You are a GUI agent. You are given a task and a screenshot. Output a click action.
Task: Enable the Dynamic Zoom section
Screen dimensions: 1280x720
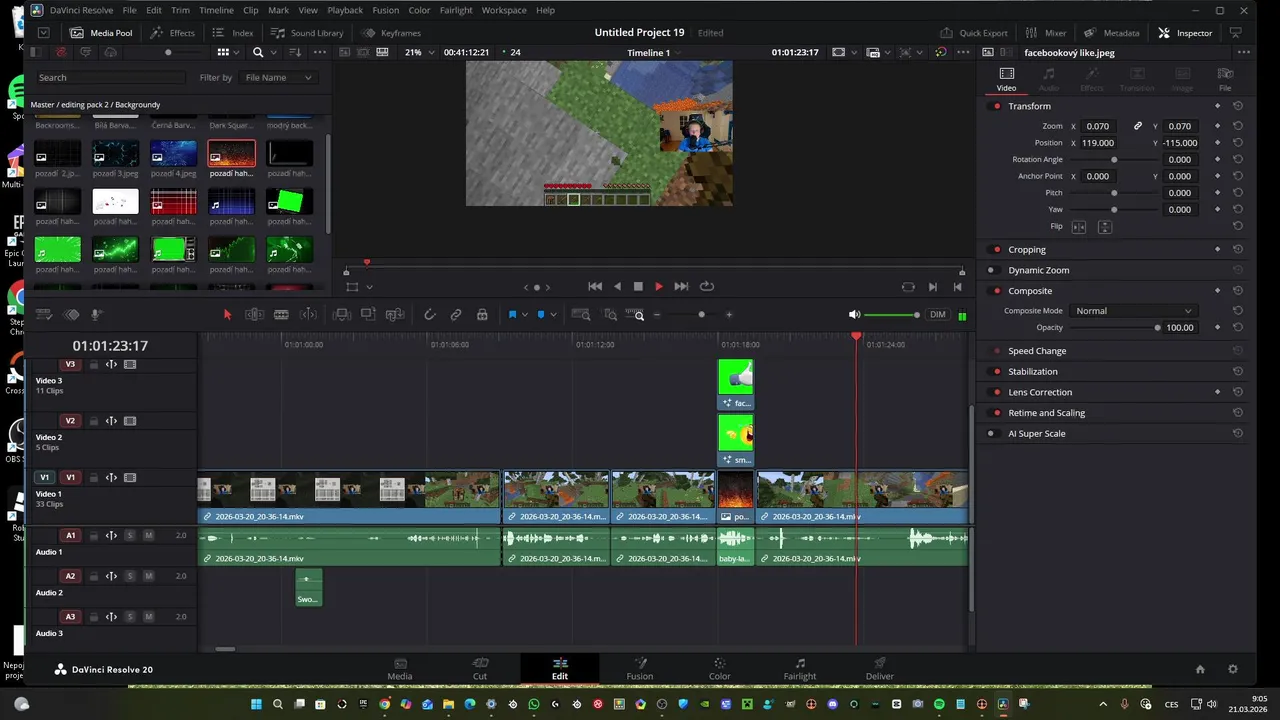[x=991, y=270]
